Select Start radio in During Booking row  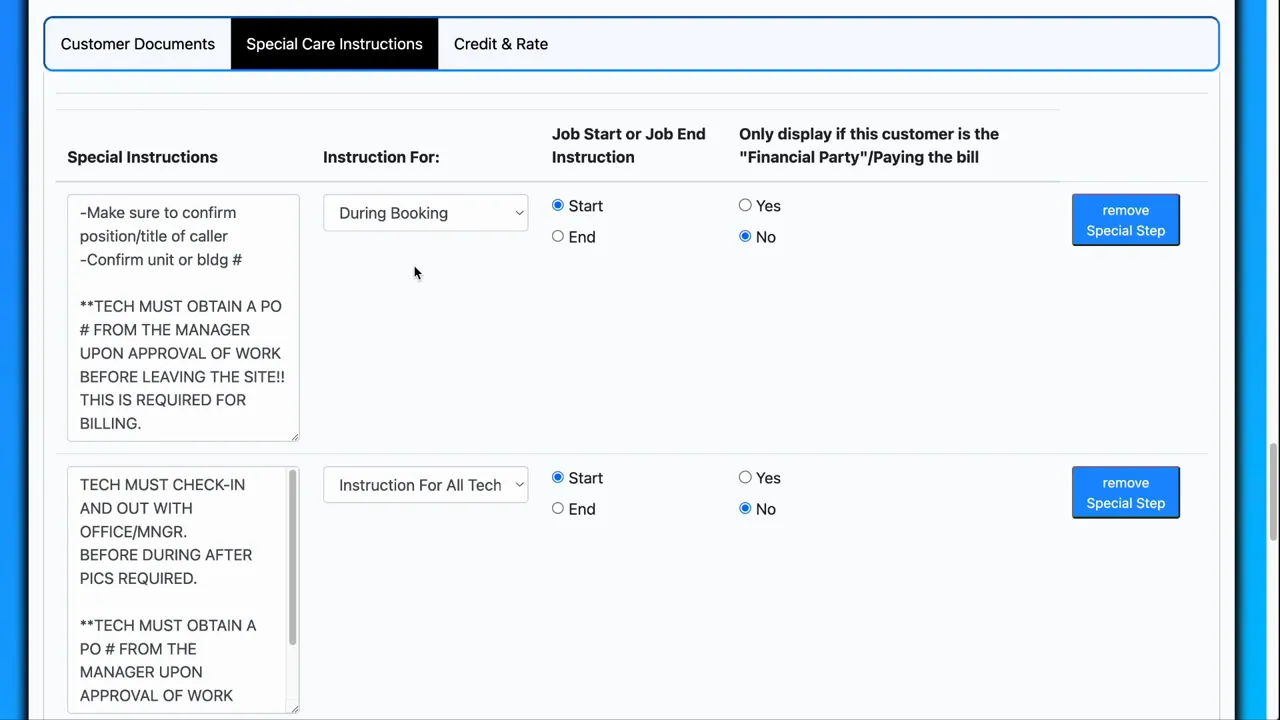(558, 205)
